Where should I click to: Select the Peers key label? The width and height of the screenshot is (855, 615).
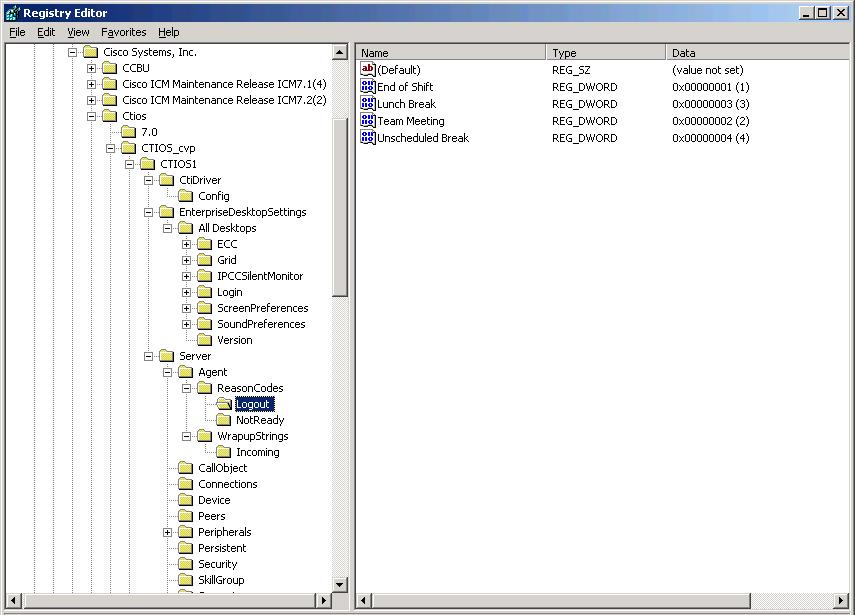212,516
